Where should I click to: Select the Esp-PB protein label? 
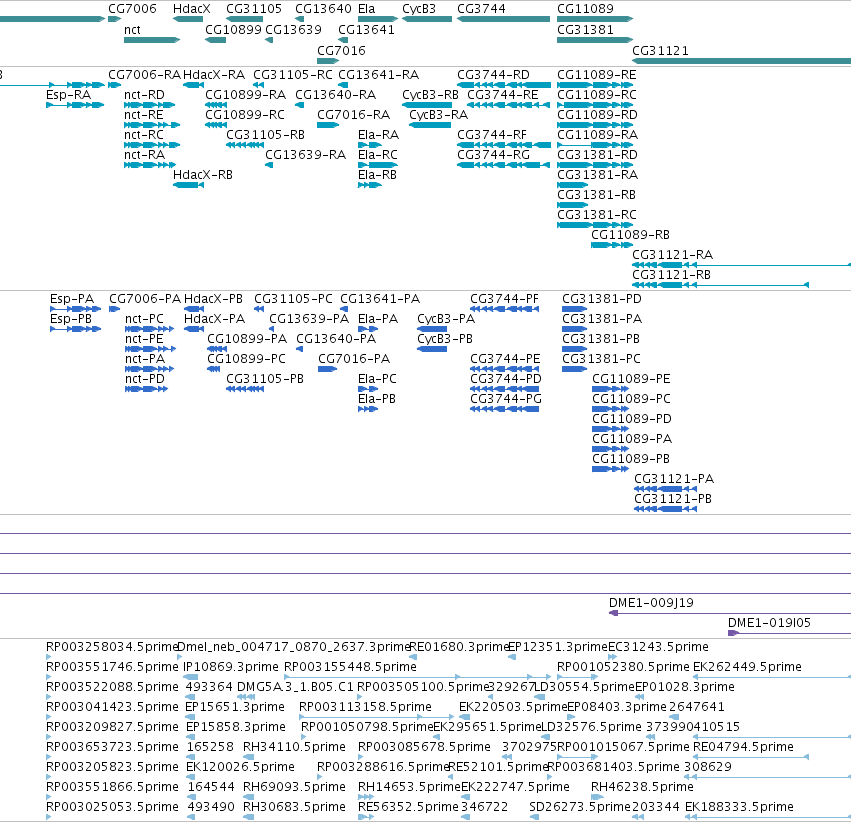pyautogui.click(x=71, y=318)
